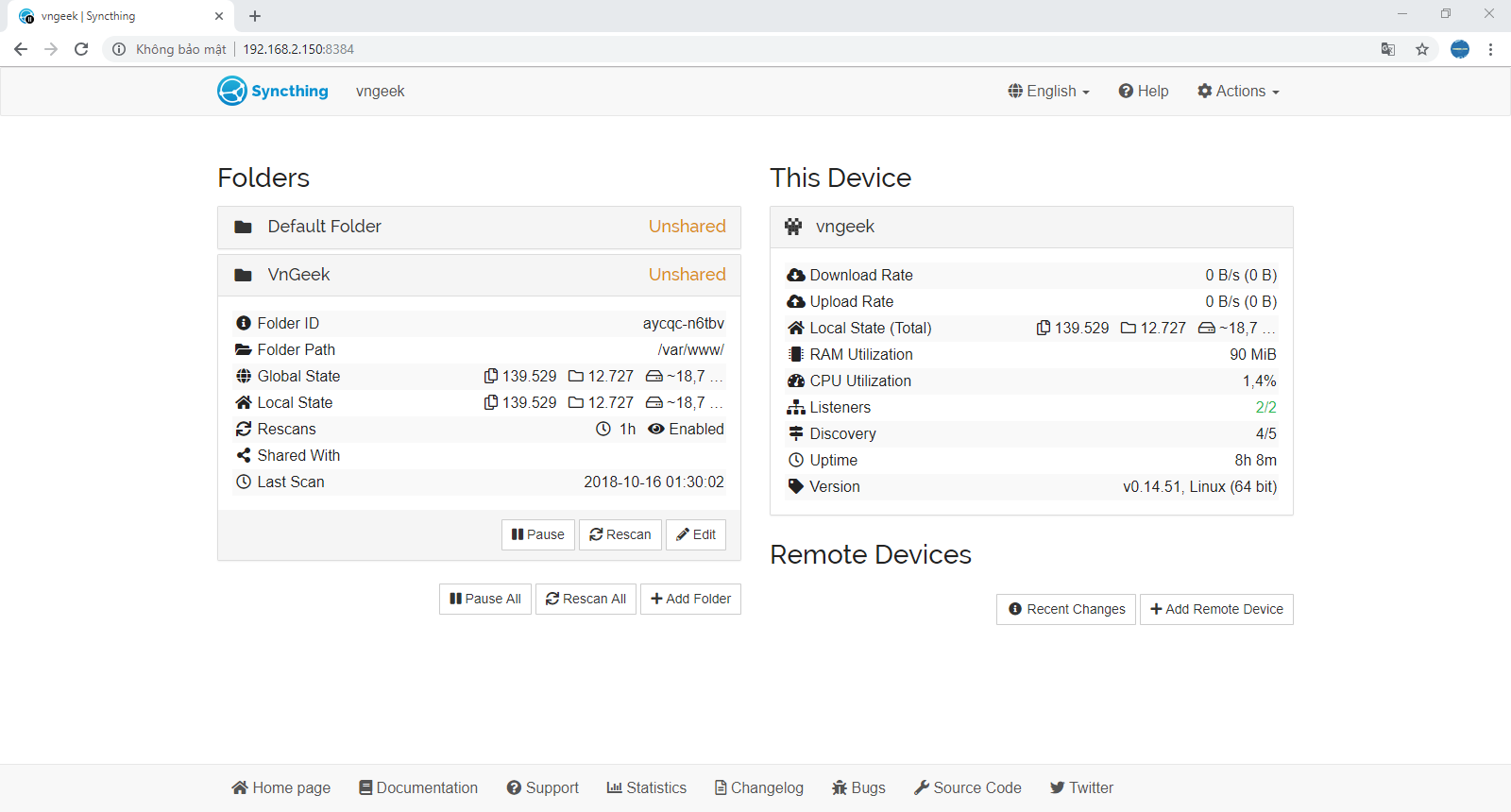Screen dimensions: 1511x812
Task: Open the Home page footer link
Action: coord(280,787)
